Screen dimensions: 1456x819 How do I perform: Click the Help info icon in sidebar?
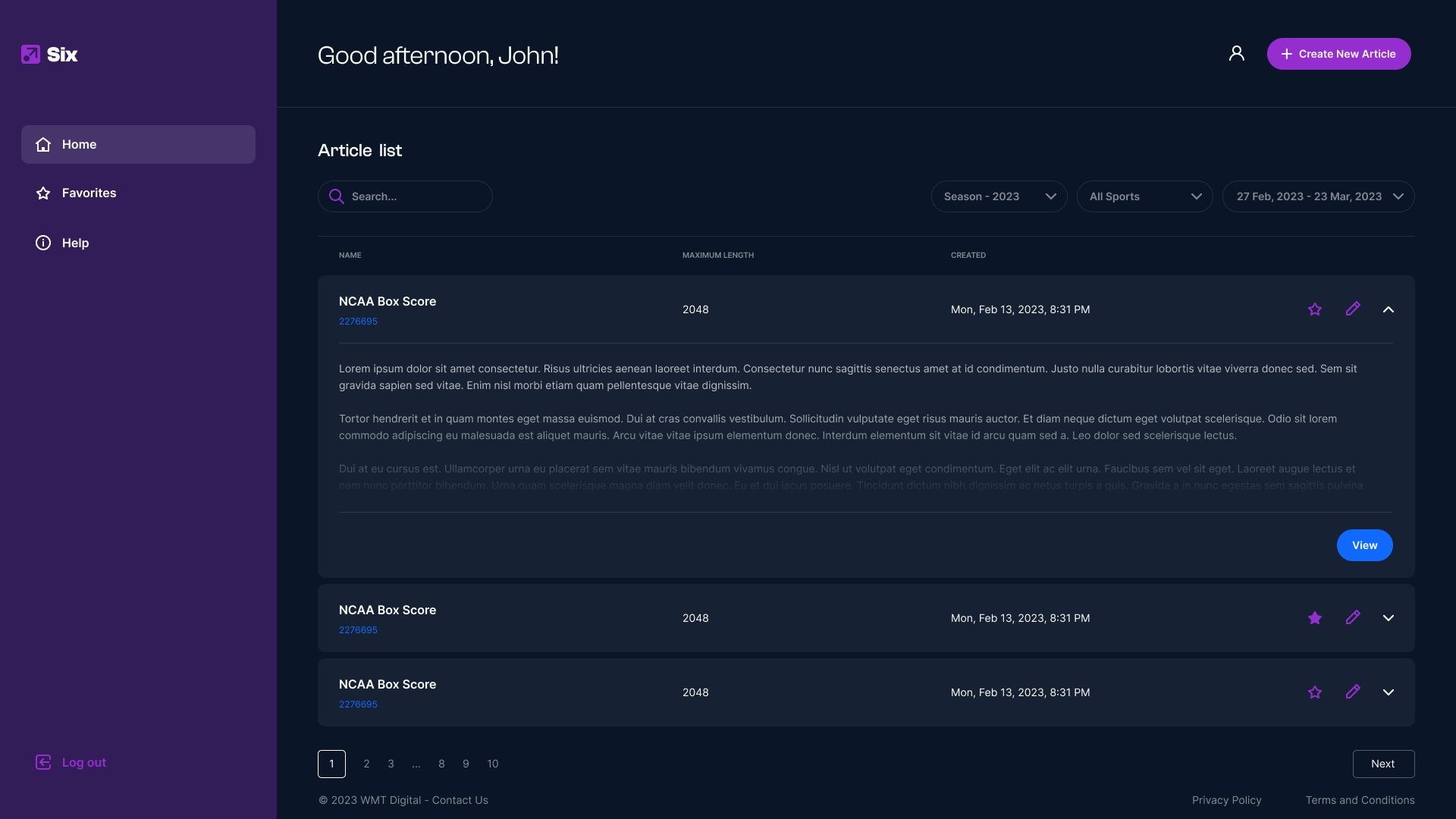[43, 243]
